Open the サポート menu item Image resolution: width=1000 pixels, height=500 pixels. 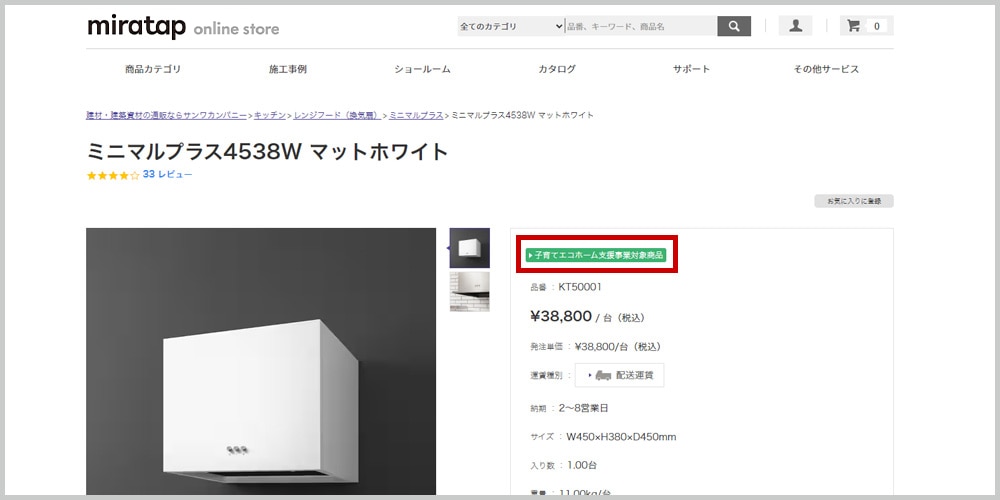(x=691, y=69)
